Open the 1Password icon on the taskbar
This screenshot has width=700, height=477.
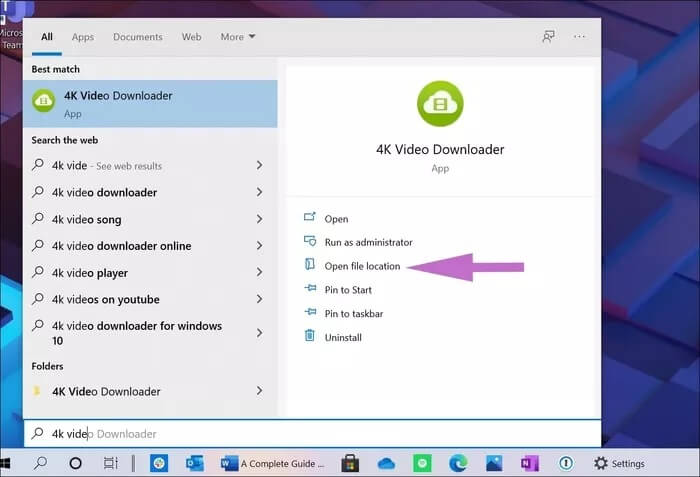tap(566, 463)
